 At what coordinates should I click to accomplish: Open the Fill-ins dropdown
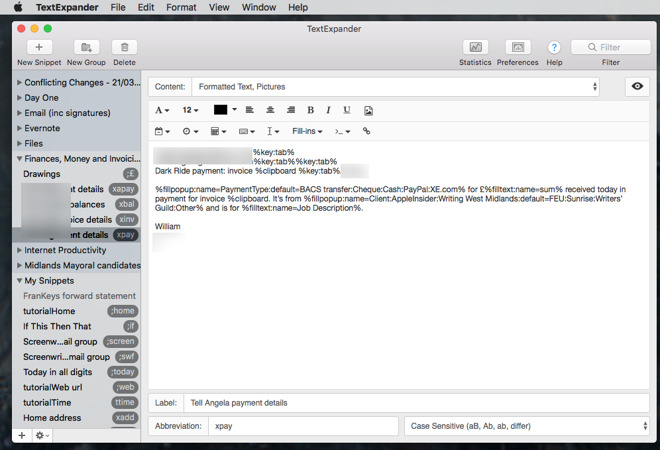click(x=307, y=131)
